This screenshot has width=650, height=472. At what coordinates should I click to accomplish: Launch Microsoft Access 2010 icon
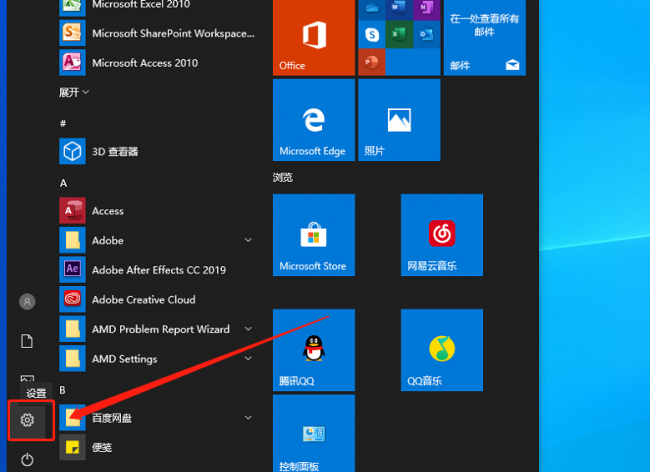click(x=72, y=63)
